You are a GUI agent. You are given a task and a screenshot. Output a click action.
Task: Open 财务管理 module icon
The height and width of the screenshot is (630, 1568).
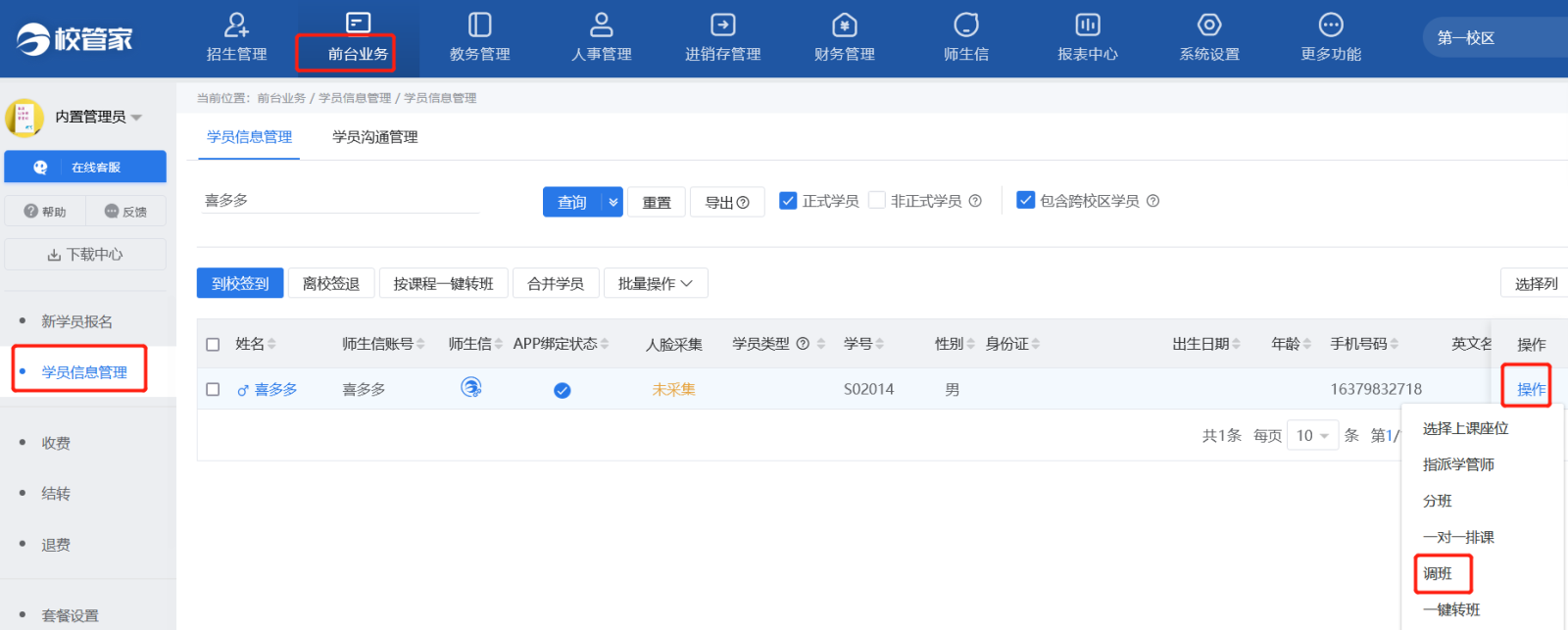tap(845, 24)
